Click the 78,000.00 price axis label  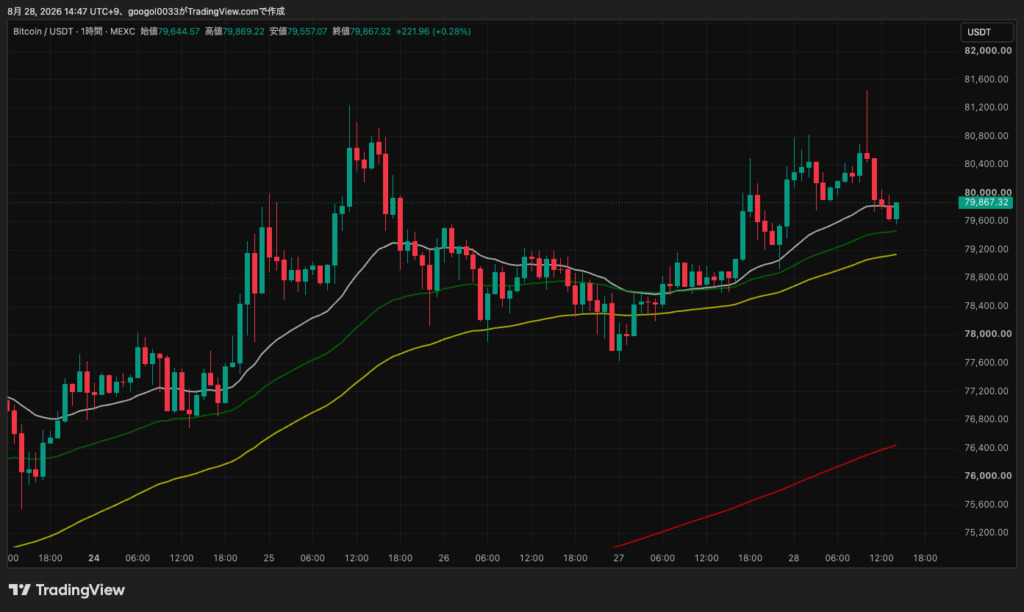[x=987, y=334]
